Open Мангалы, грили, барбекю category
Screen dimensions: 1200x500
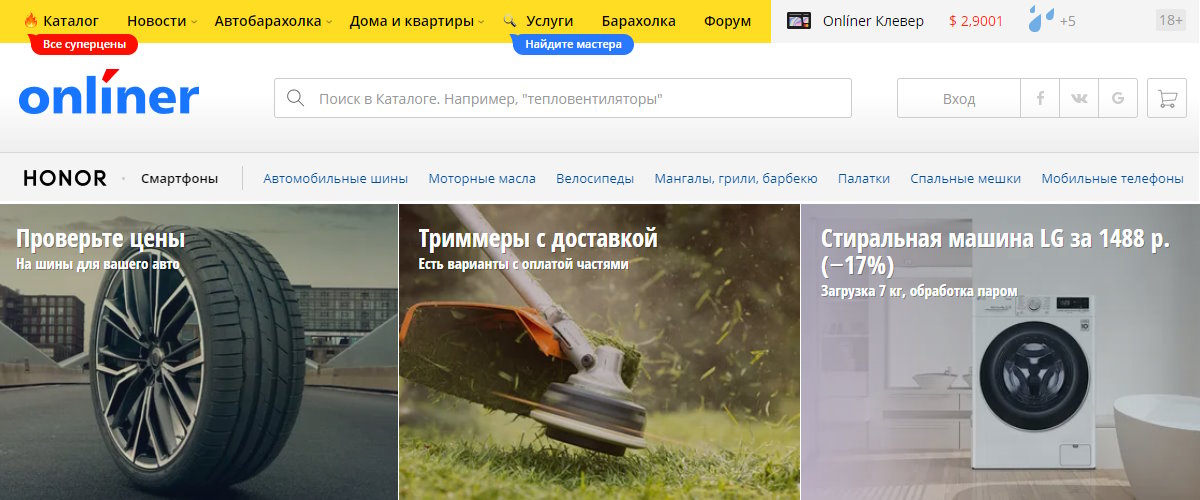point(736,179)
